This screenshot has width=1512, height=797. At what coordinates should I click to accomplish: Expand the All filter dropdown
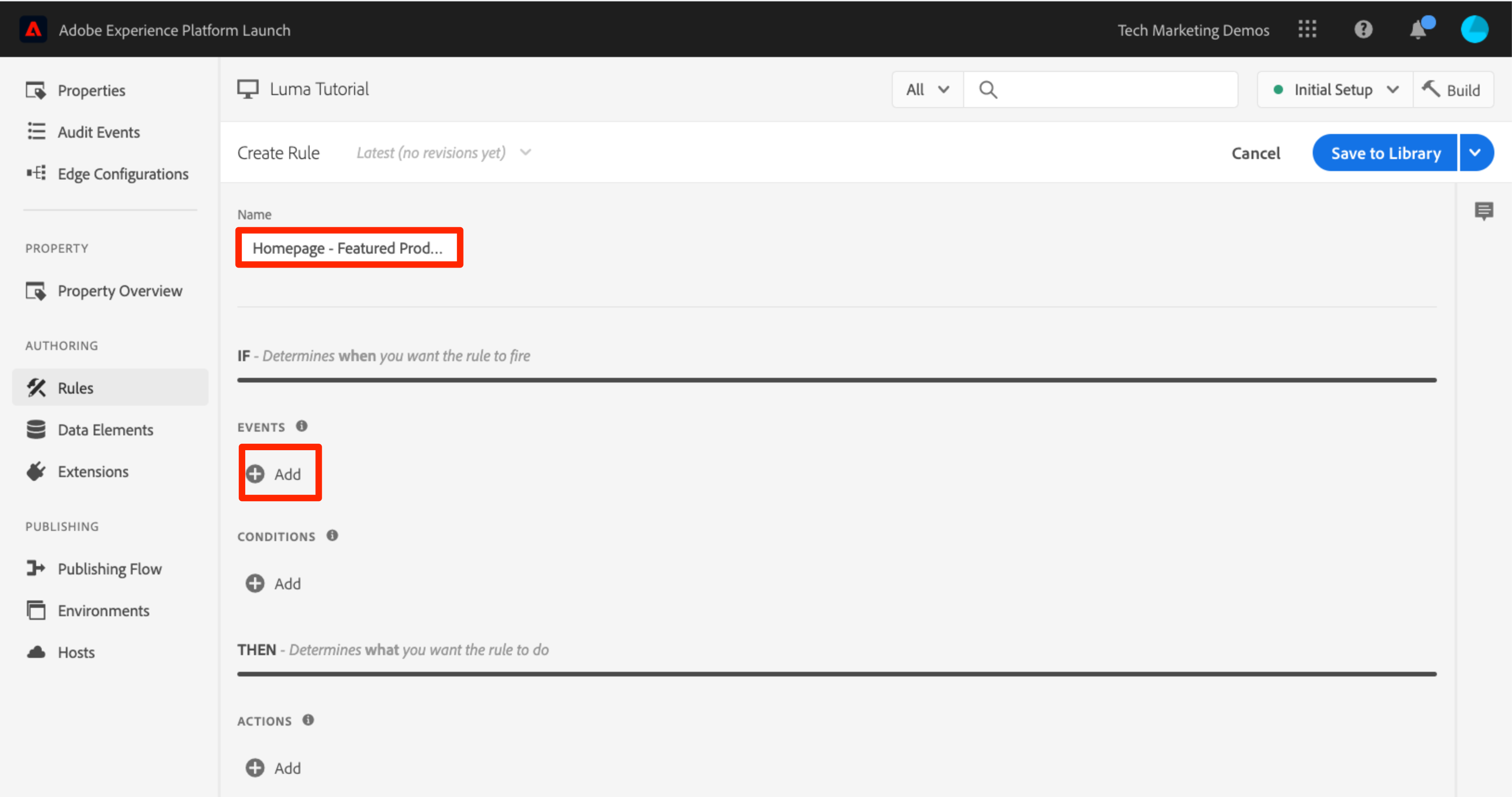(928, 90)
